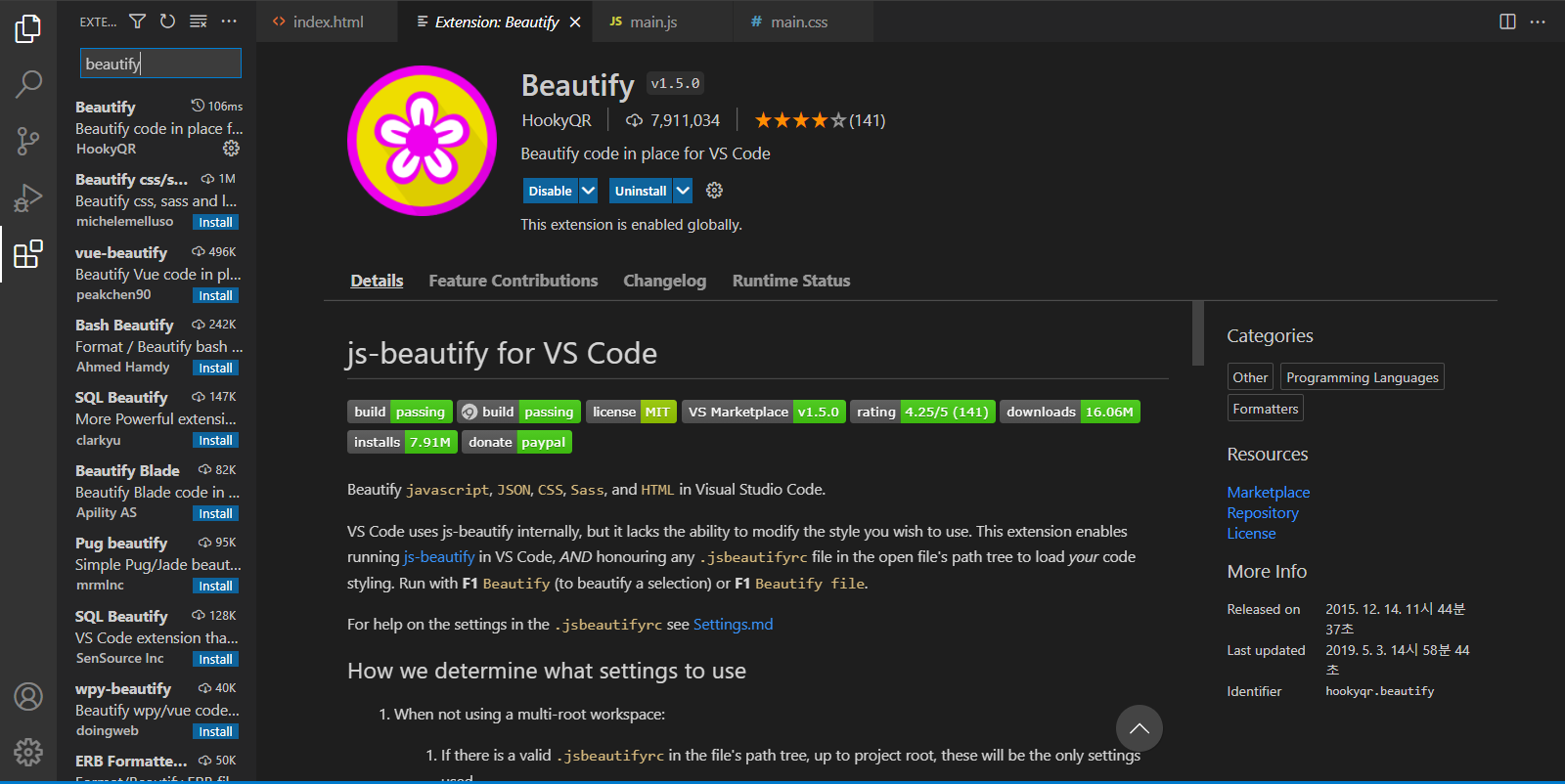This screenshot has width=1565, height=784.
Task: Open the js-beautify link in description
Action: point(439,557)
